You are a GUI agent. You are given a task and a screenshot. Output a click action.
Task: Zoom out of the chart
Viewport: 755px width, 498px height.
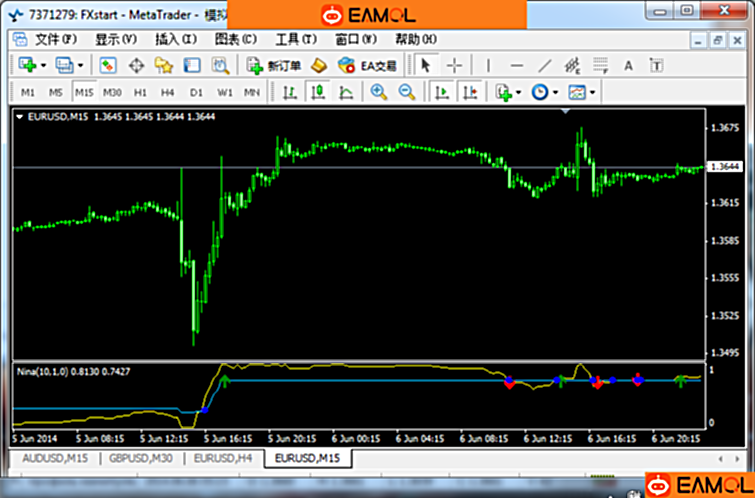(x=407, y=92)
